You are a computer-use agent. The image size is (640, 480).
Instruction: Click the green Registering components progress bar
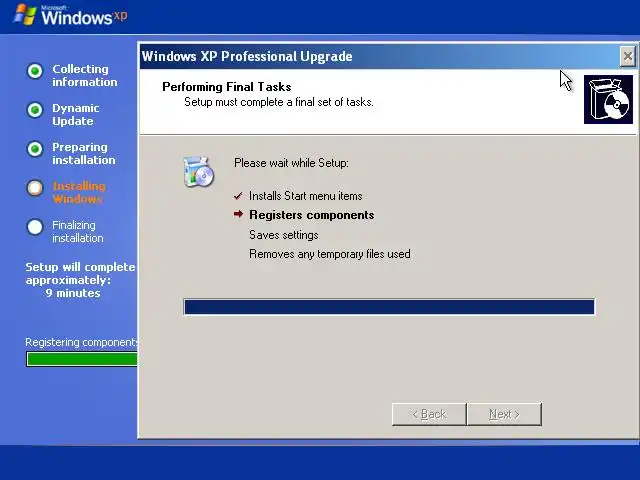coord(82,359)
